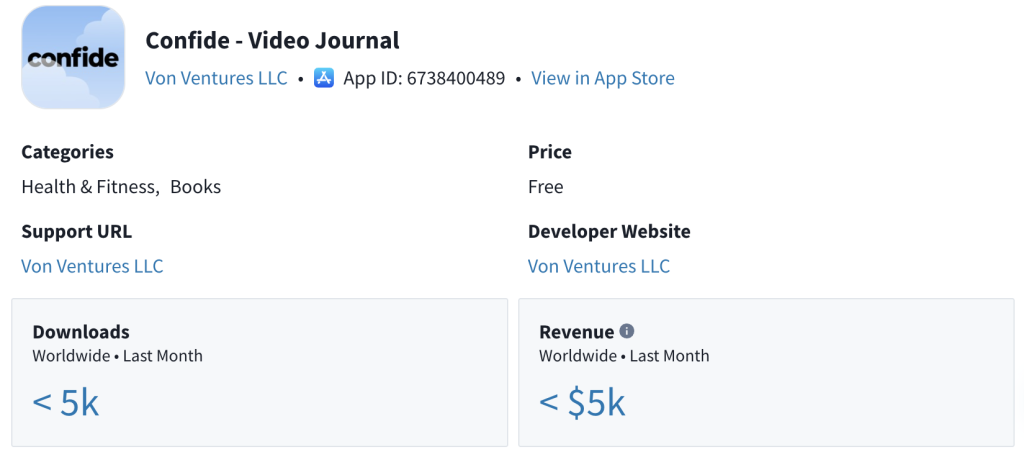The width and height of the screenshot is (1024, 457).
Task: Click the Revenue info icon
Action: click(627, 331)
